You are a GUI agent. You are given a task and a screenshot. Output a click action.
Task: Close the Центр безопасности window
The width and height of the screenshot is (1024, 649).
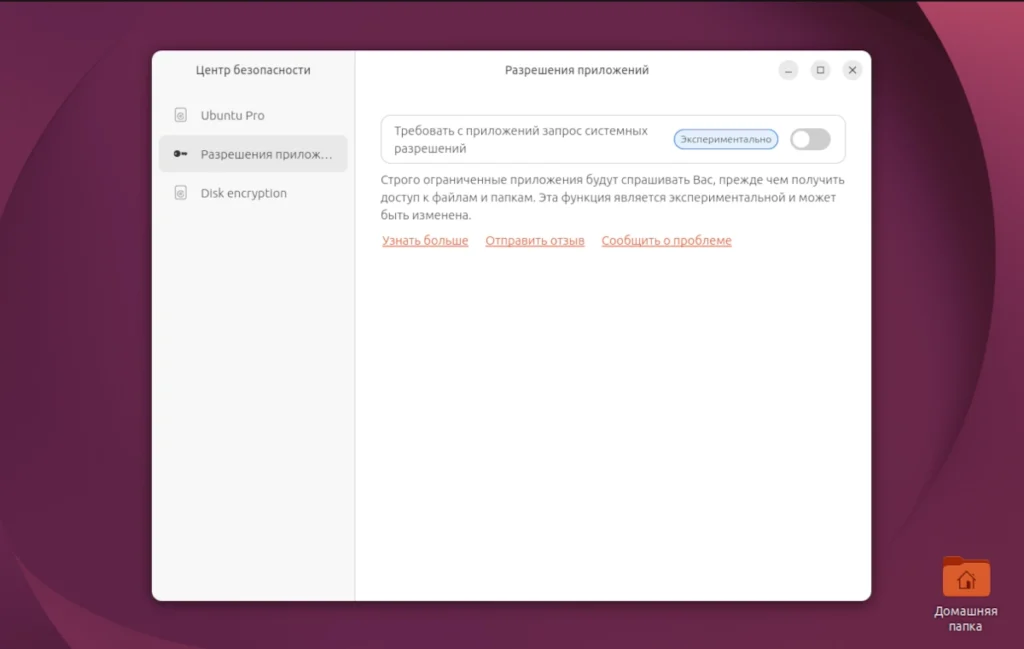(852, 70)
